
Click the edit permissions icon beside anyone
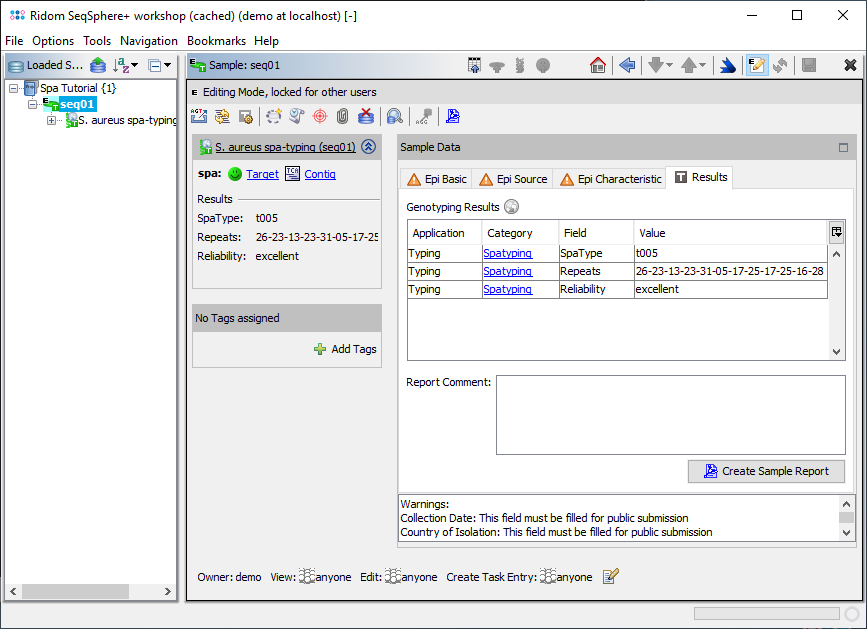tap(611, 576)
